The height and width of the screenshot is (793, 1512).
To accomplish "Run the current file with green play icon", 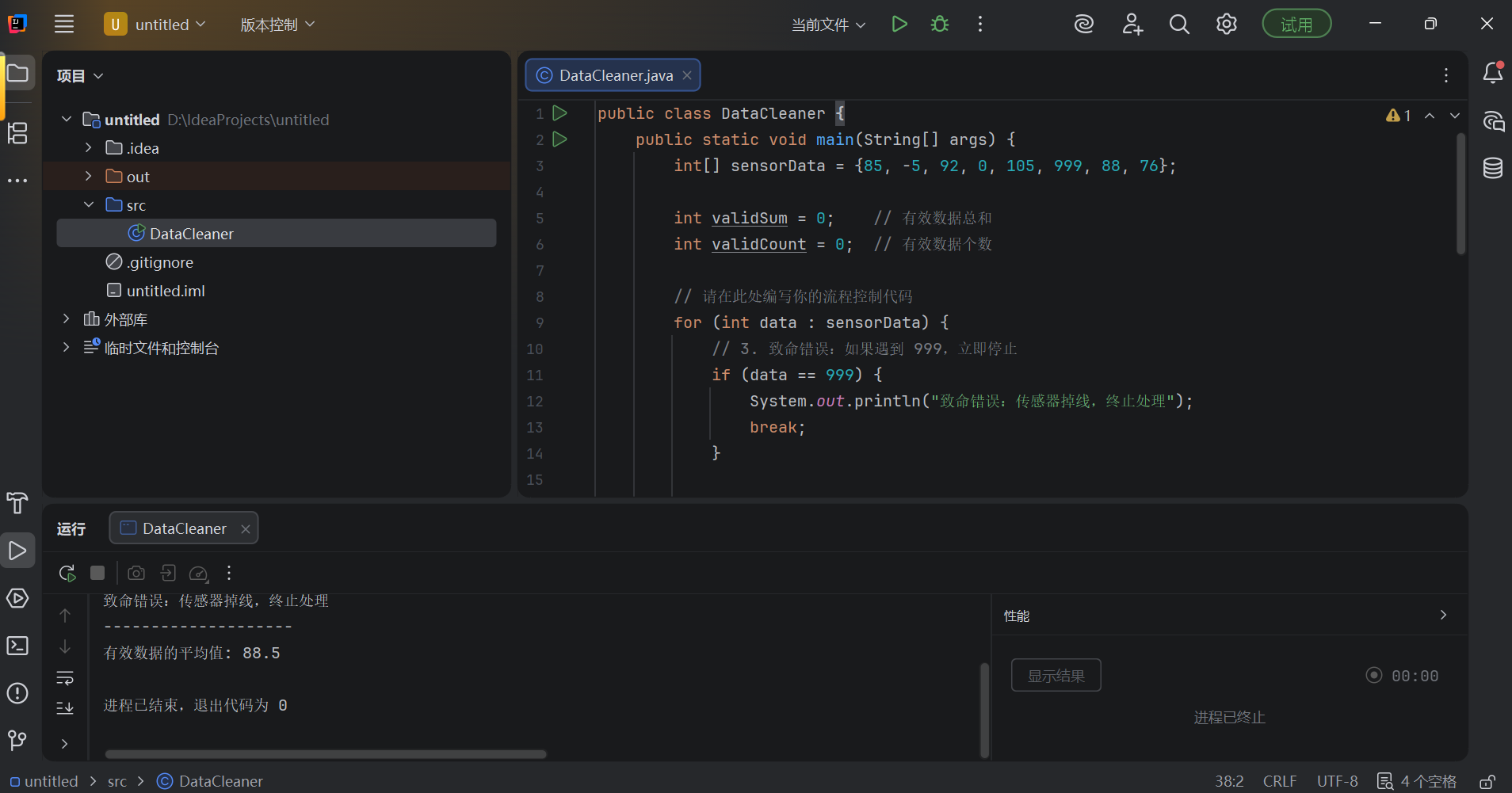I will [x=899, y=25].
